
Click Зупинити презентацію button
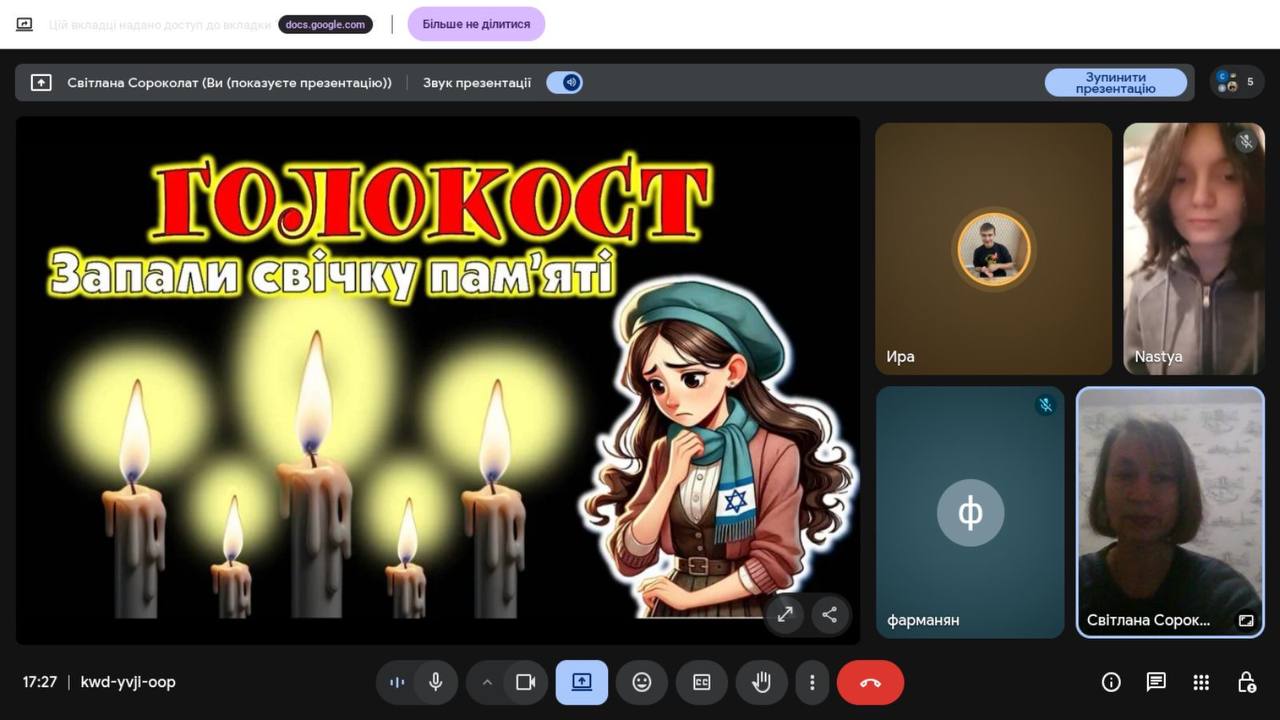pos(1115,83)
